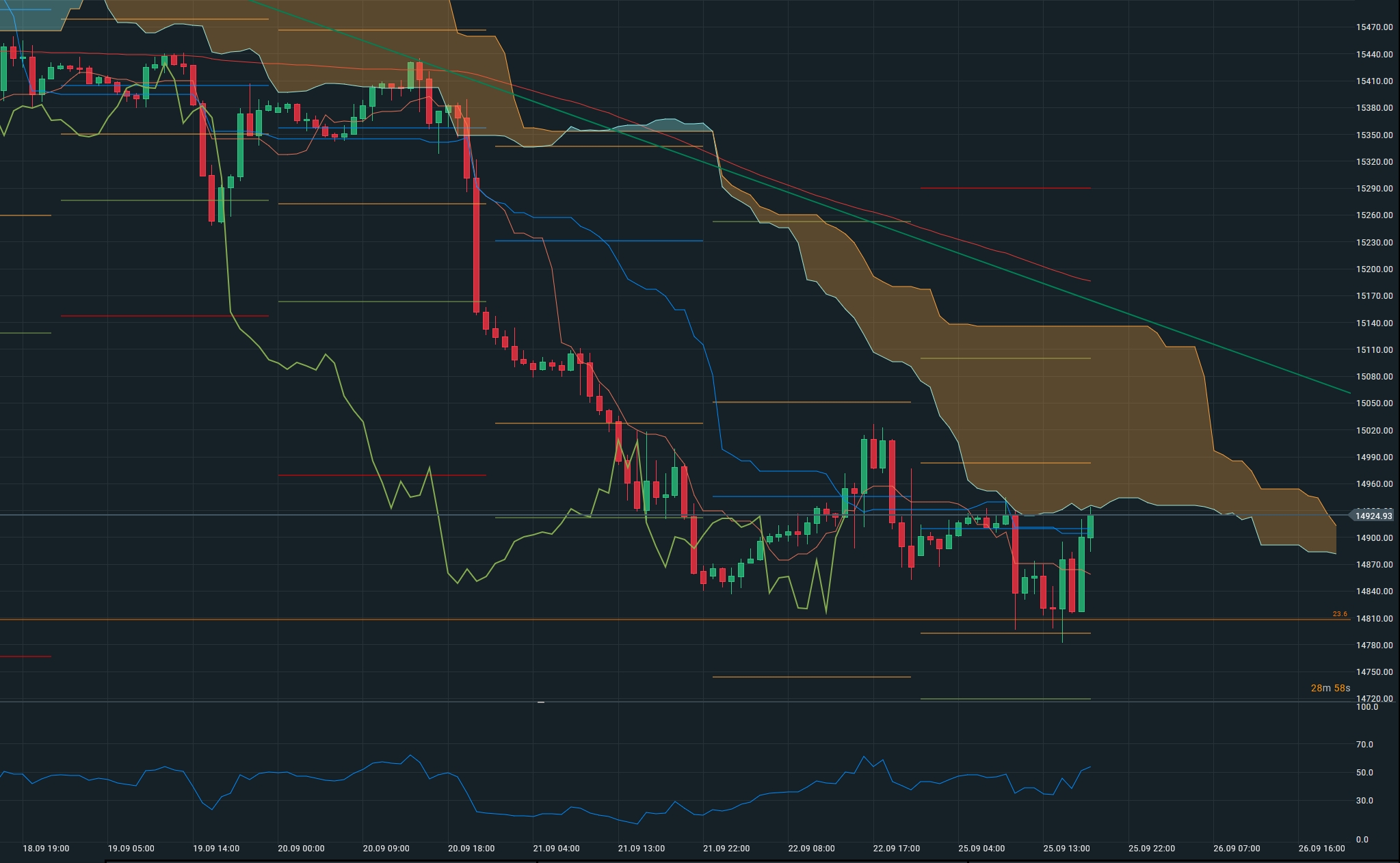Click the RSI 30.0 scale label
Viewport: 1400px width, 863px height.
[x=1364, y=801]
